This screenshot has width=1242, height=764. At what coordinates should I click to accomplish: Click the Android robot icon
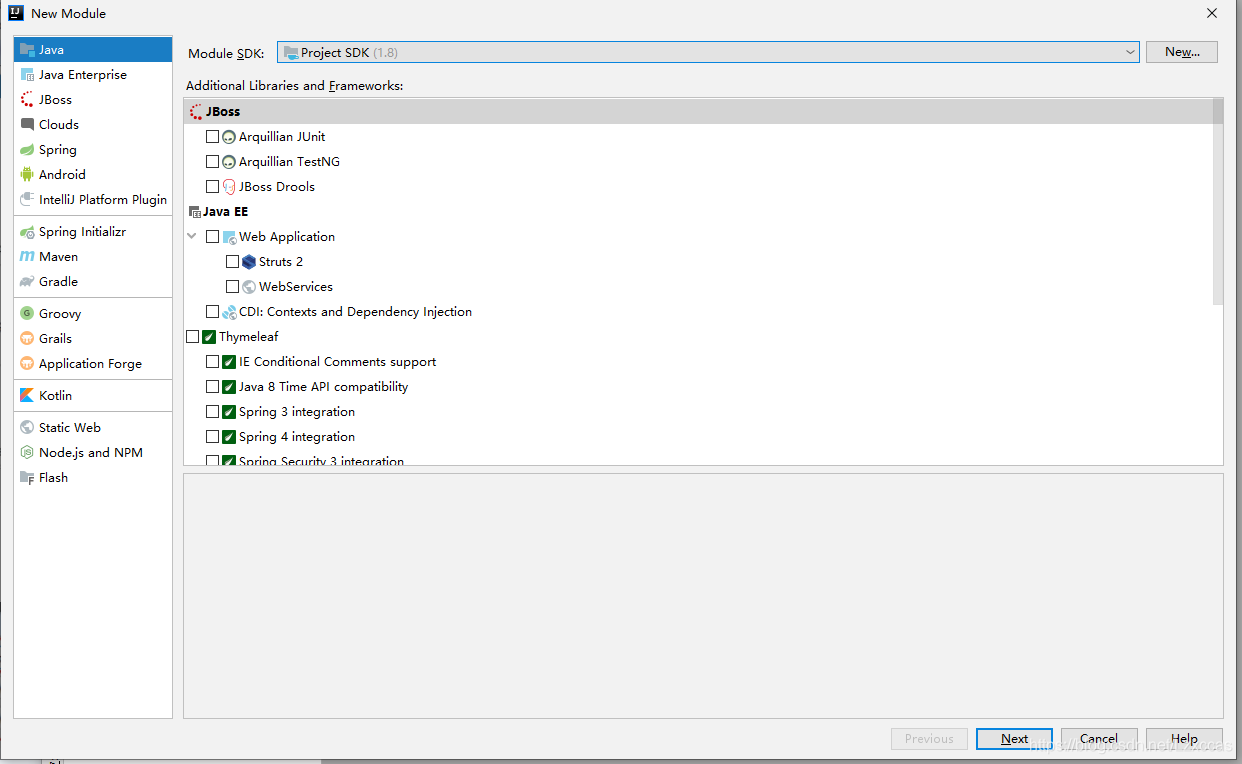[27, 174]
